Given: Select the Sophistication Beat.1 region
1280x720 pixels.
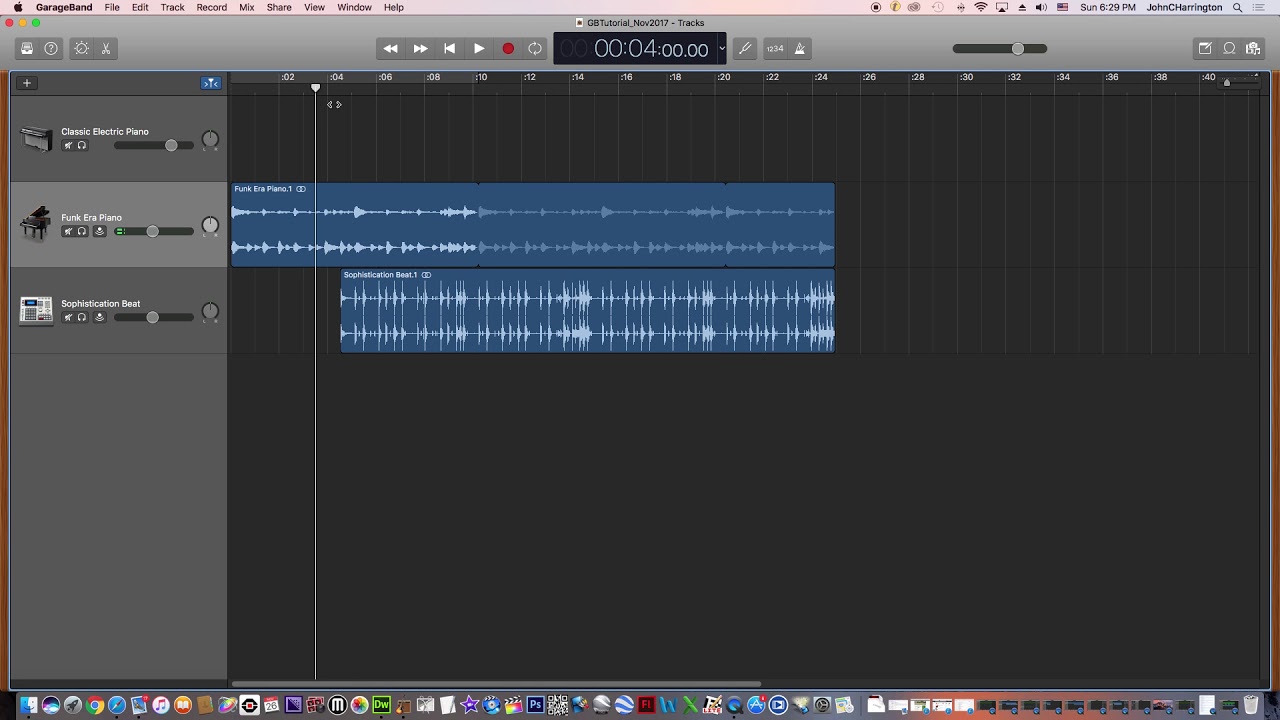Looking at the screenshot, I should [588, 311].
